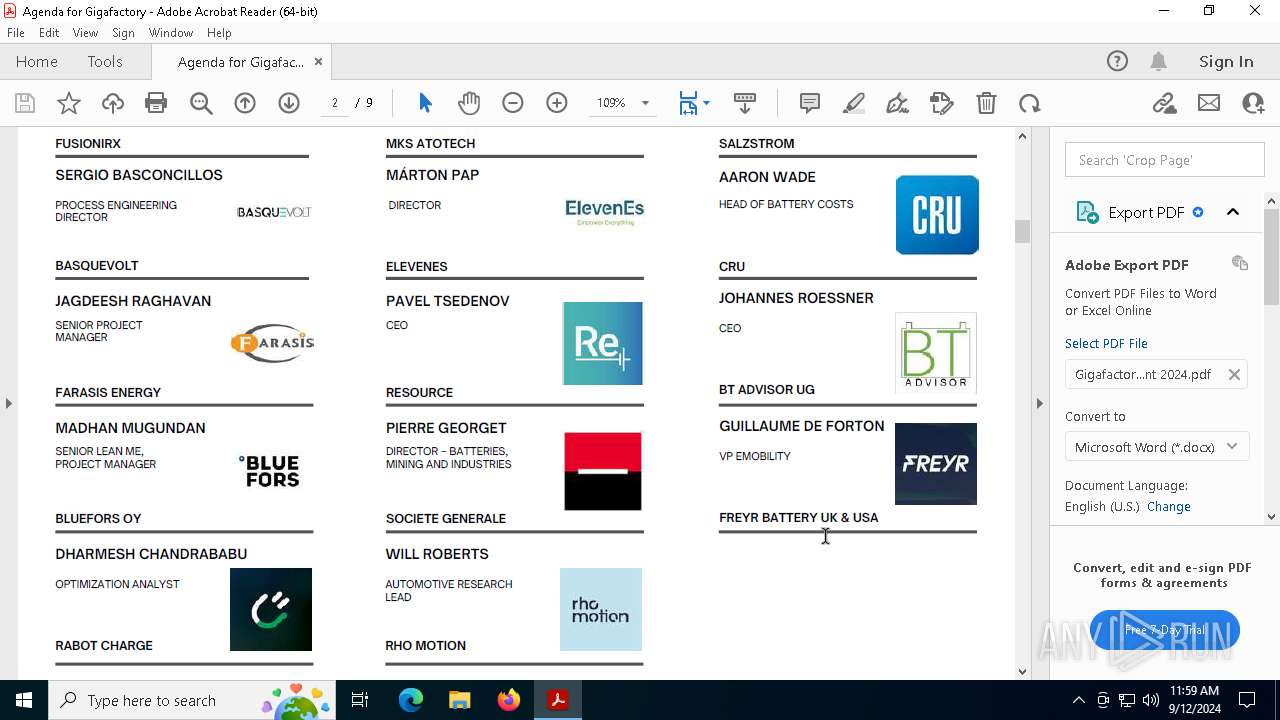Image resolution: width=1280 pixels, height=720 pixels.
Task: Change the document language link
Action: click(x=1169, y=506)
